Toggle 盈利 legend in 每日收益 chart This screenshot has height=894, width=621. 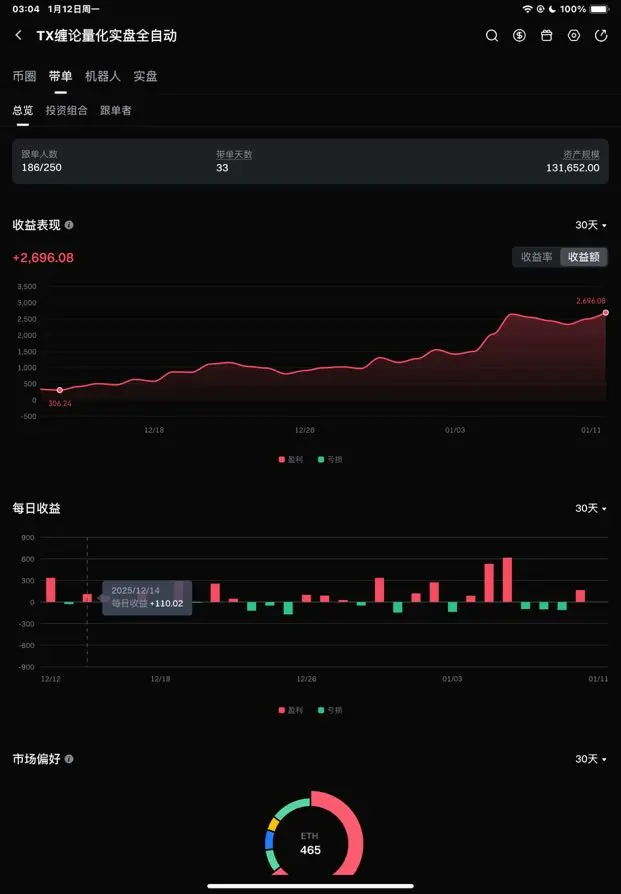pos(291,710)
